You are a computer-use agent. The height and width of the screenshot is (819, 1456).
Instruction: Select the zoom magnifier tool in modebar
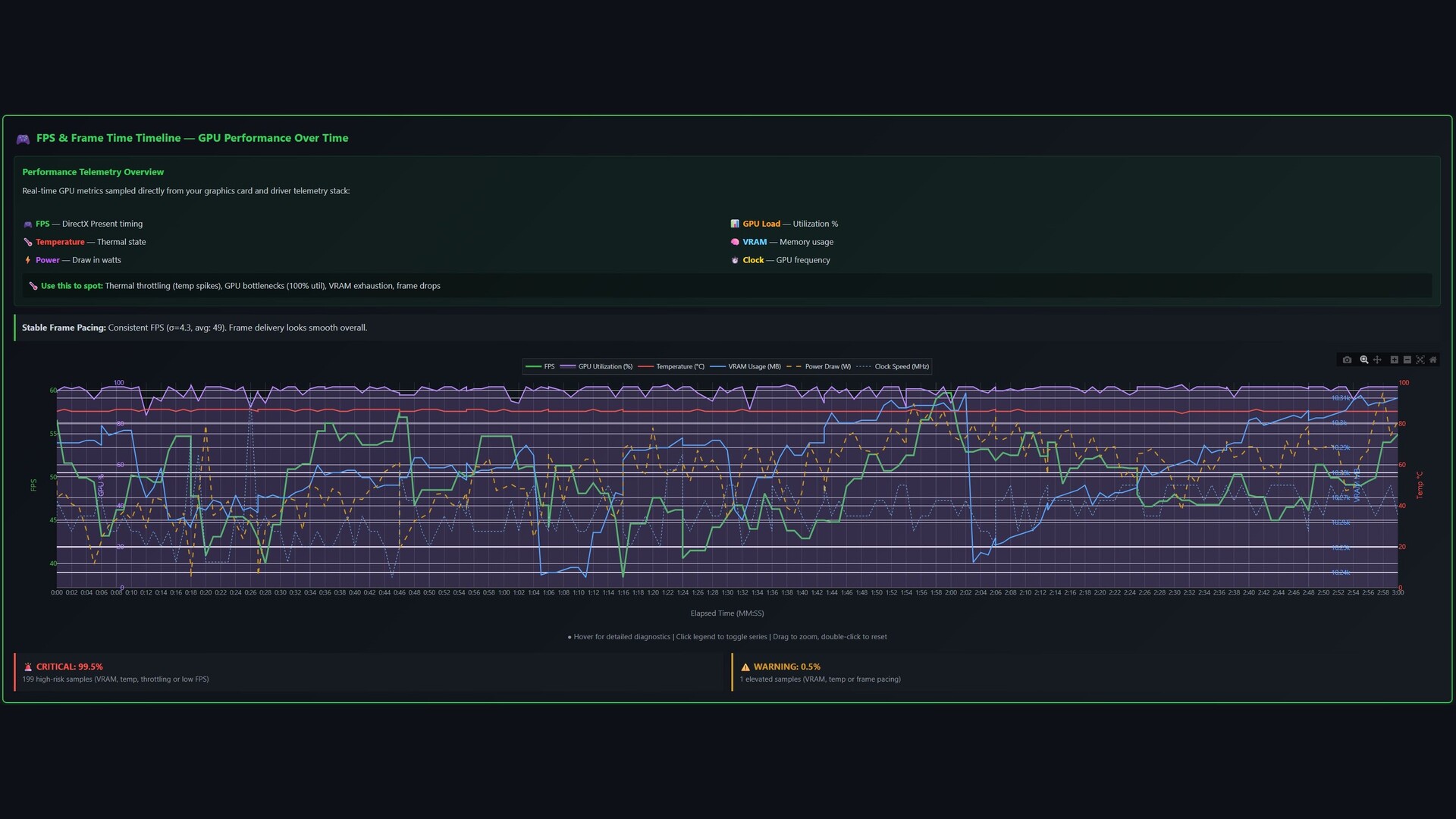pyautogui.click(x=1364, y=360)
